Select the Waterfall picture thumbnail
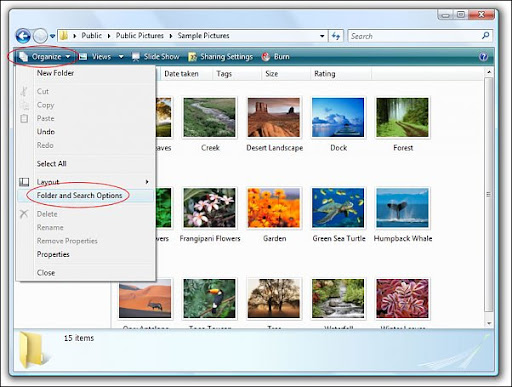 click(x=338, y=298)
